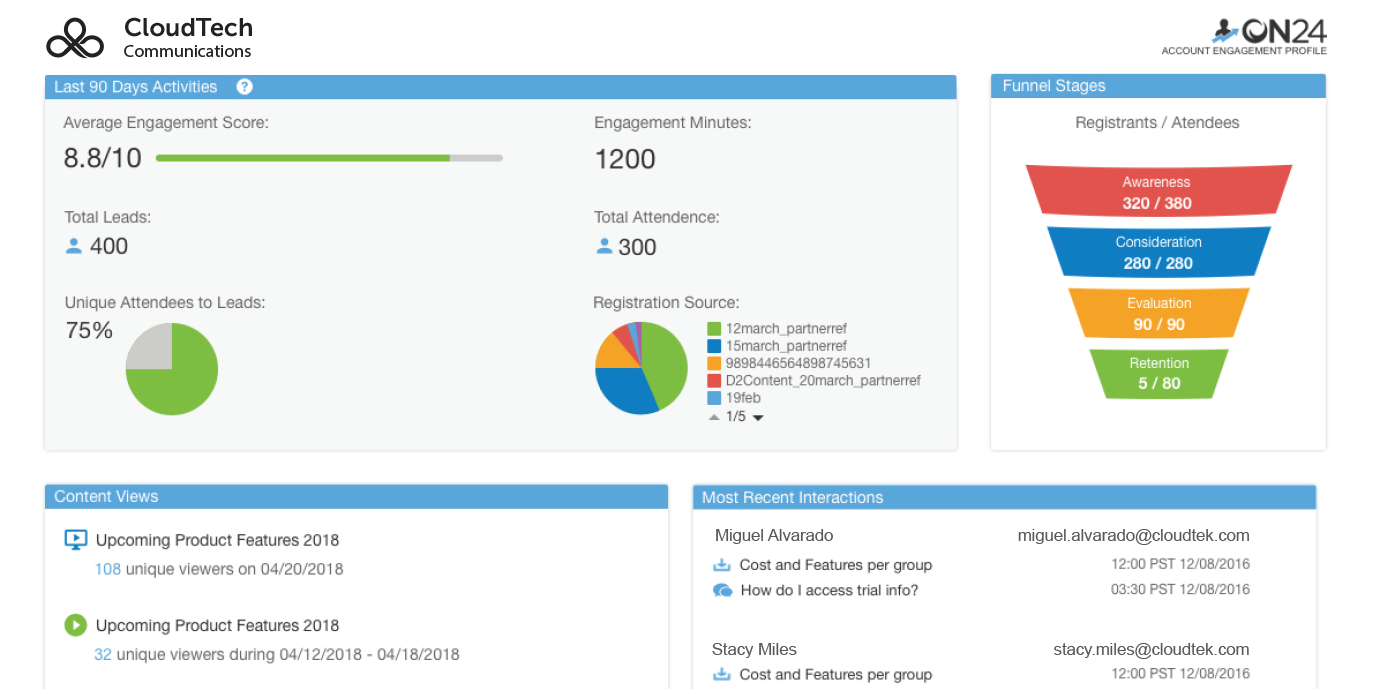This screenshot has height=689, width=1378.
Task: Click download icon in Stacy's Cost and Features row
Action: coord(722,675)
